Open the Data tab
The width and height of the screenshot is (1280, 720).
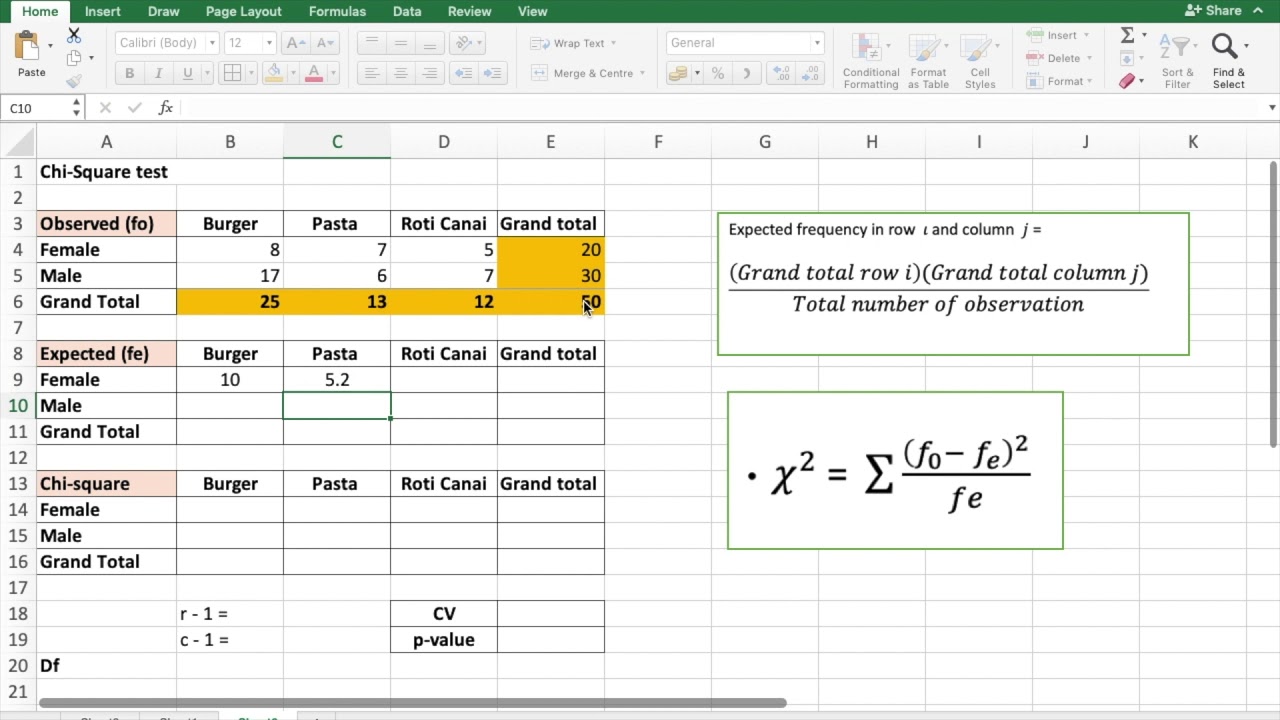[407, 11]
